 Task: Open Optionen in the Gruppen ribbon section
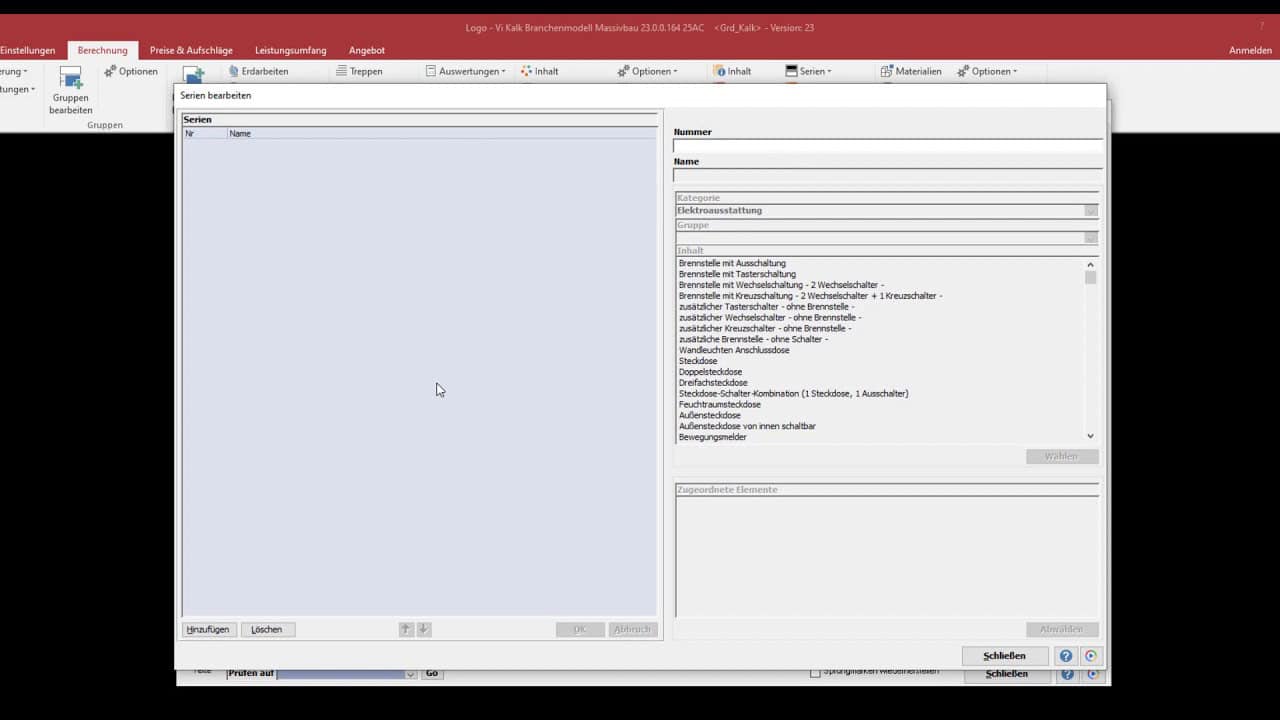131,71
